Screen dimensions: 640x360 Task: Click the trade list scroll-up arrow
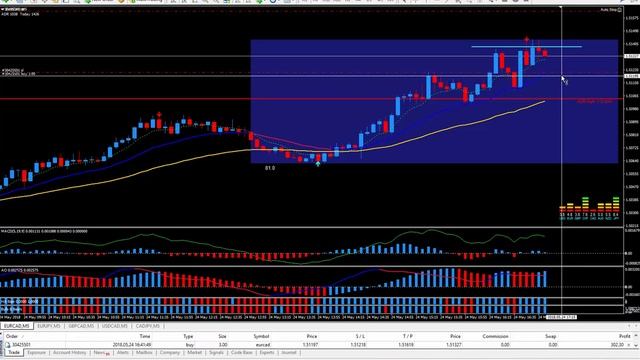point(636,336)
